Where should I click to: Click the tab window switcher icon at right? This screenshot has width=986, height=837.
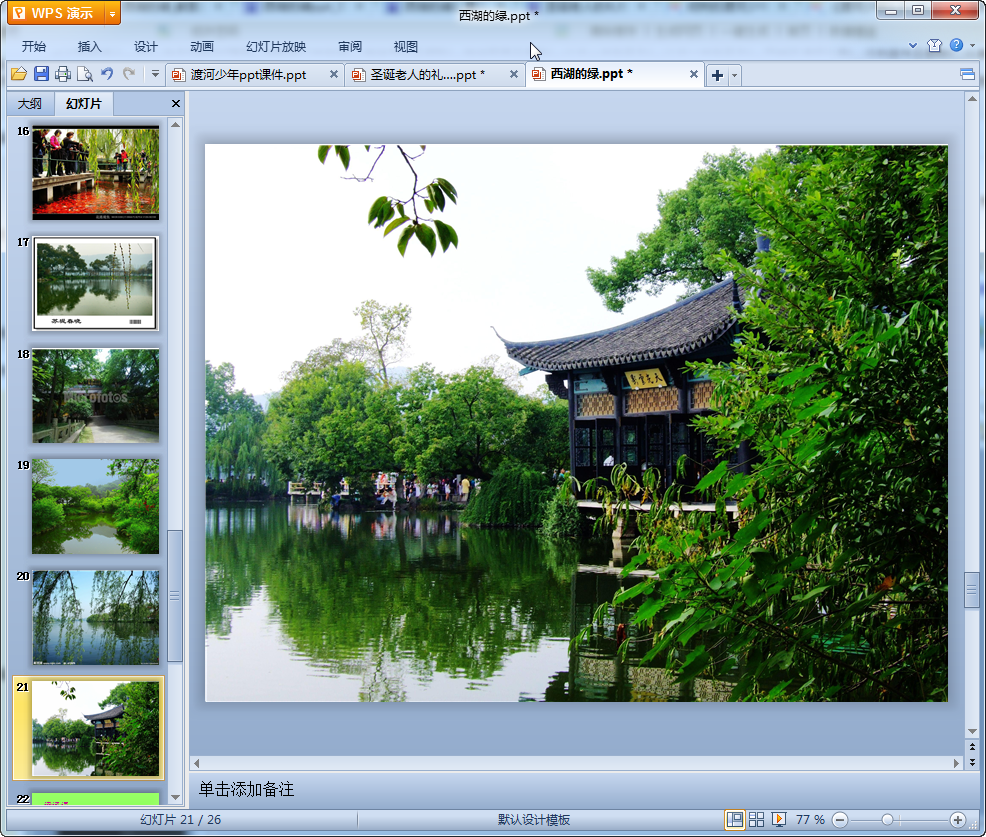pos(967,74)
